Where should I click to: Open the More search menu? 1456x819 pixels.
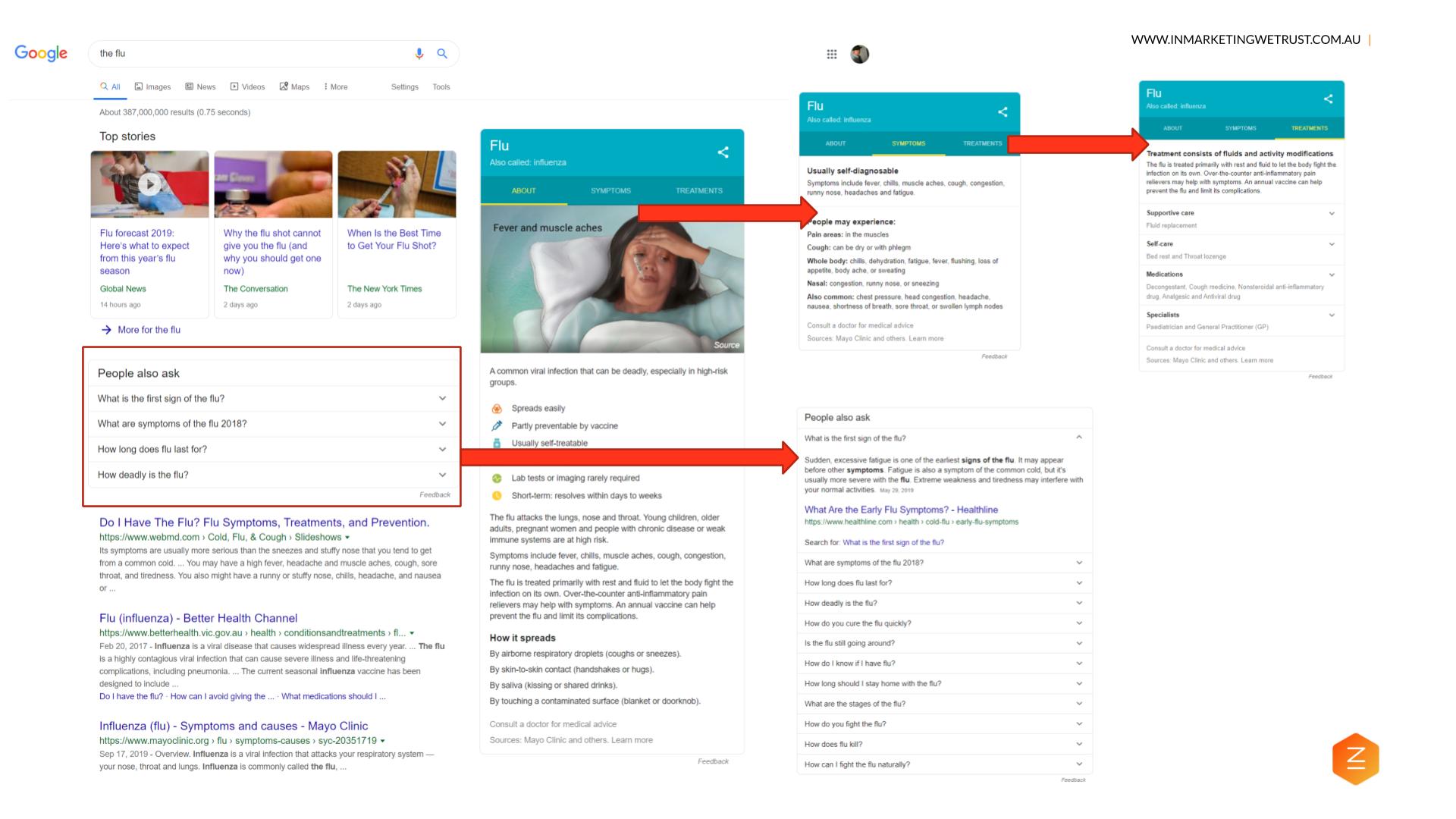pyautogui.click(x=336, y=86)
